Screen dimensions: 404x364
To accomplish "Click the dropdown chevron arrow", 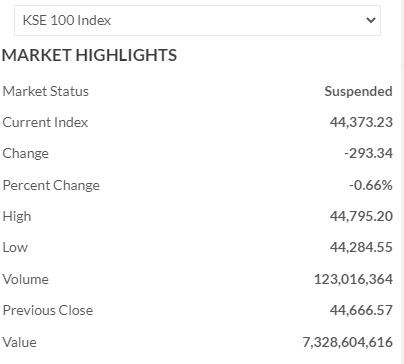I will pos(371,20).
